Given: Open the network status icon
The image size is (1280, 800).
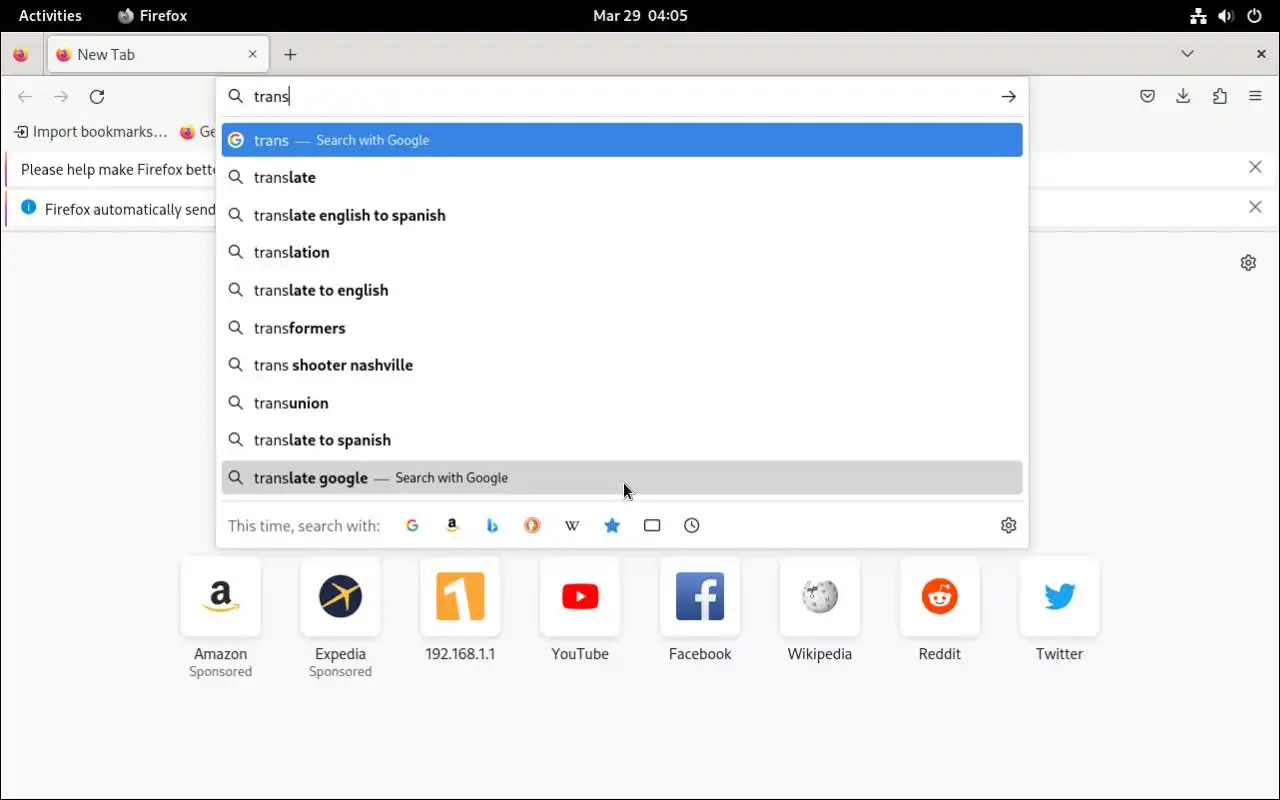Looking at the screenshot, I should [x=1198, y=15].
